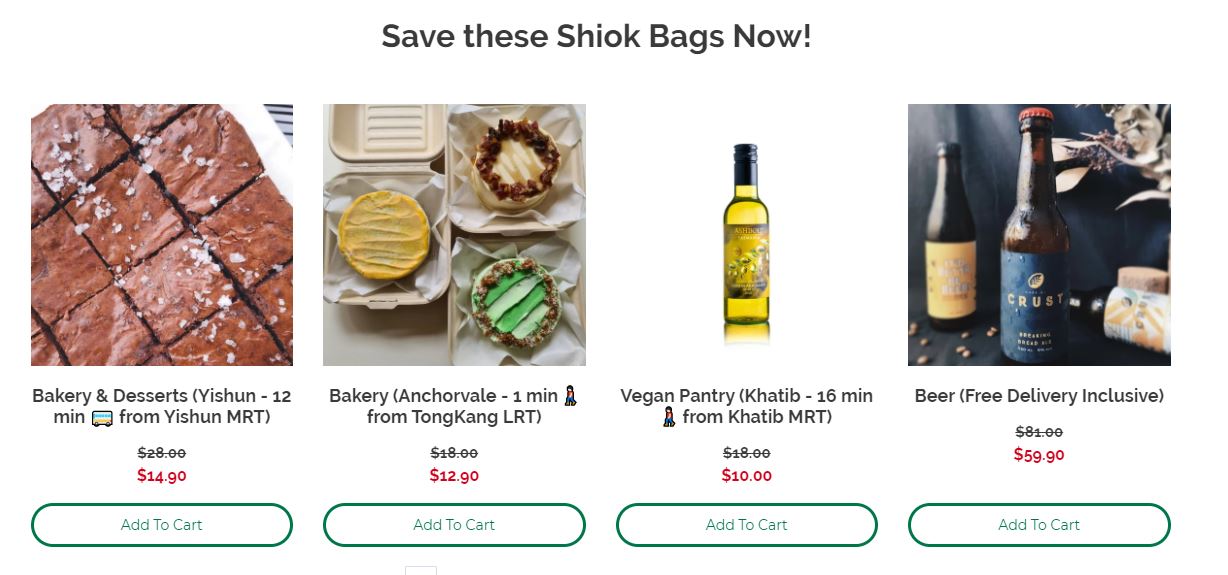Click walking person emoji in Khatib title
Image resolution: width=1228 pixels, height=575 pixels.
tap(669, 418)
